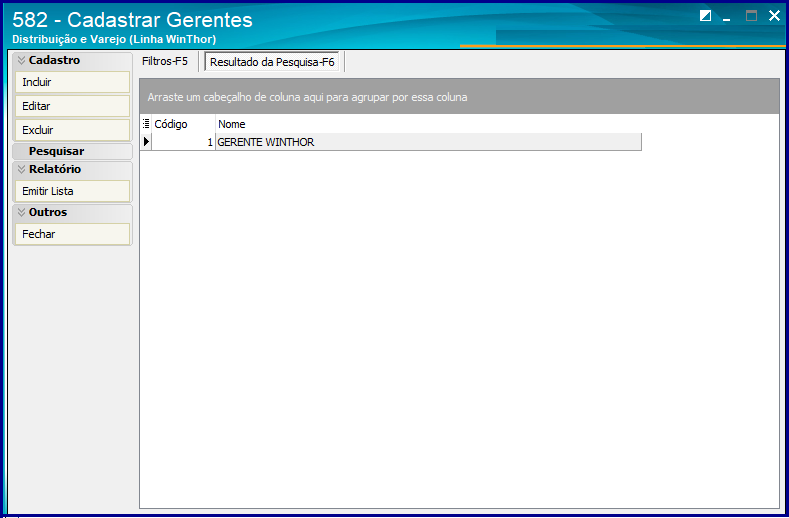Image resolution: width=789 pixels, height=518 pixels.
Task: Click Emitir Lista button
Action: (72, 191)
